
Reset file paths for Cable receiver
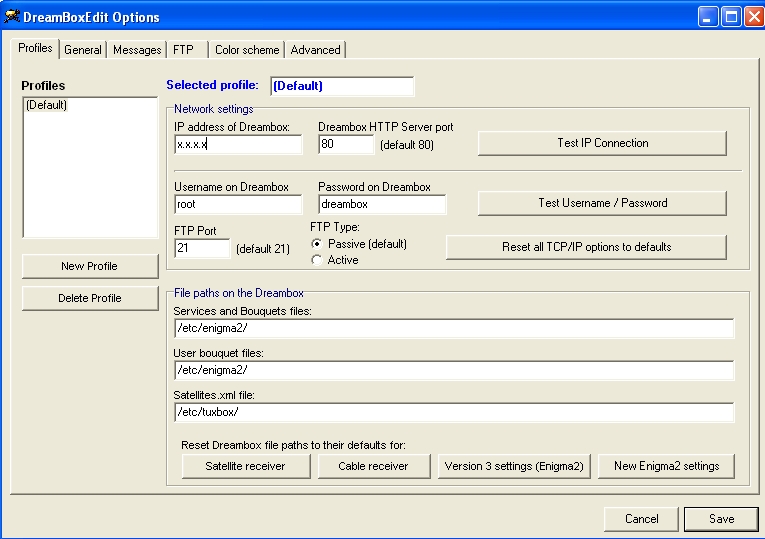click(x=374, y=466)
